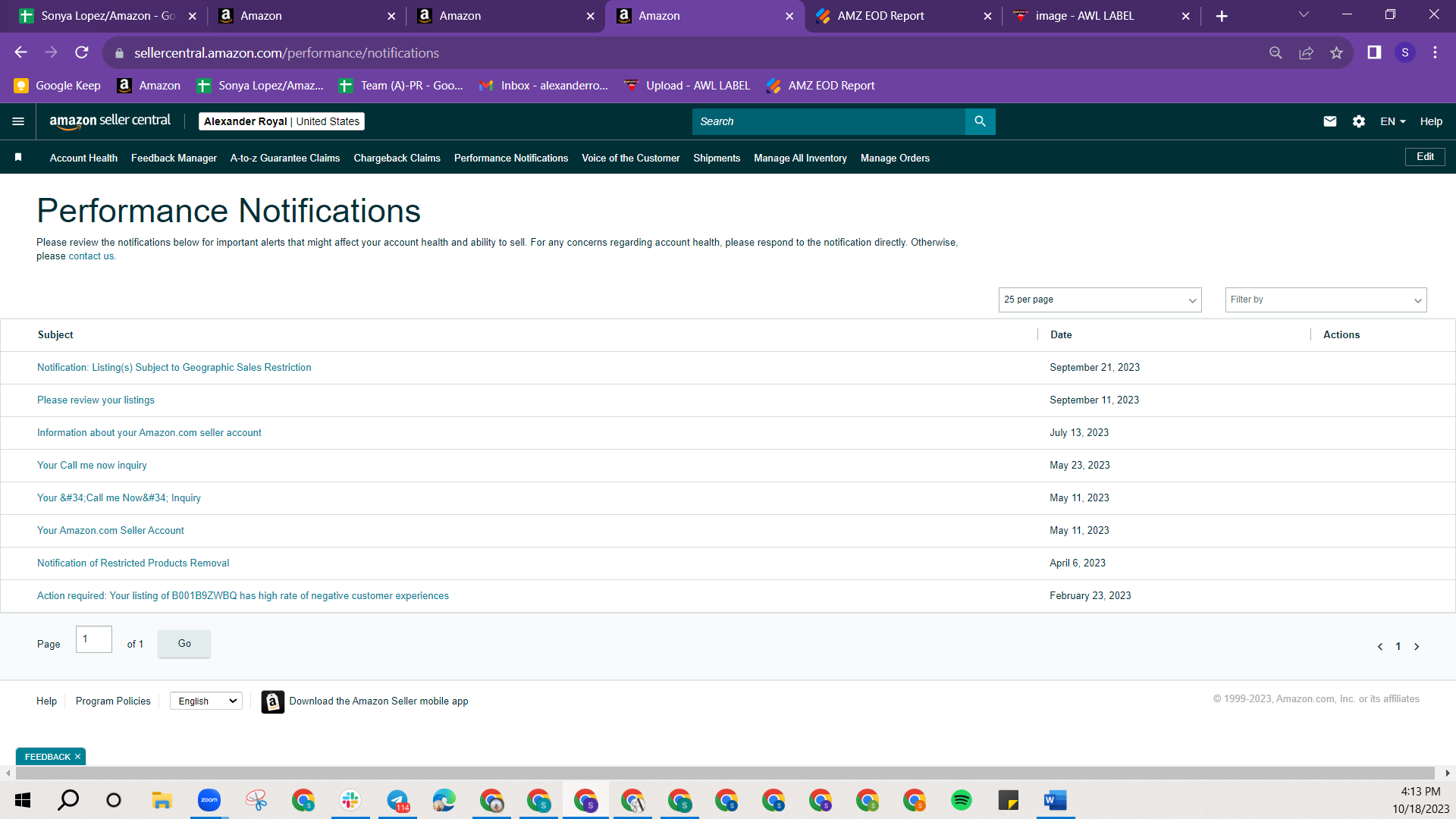Open the browser zoom magnifier icon

pos(1276,52)
